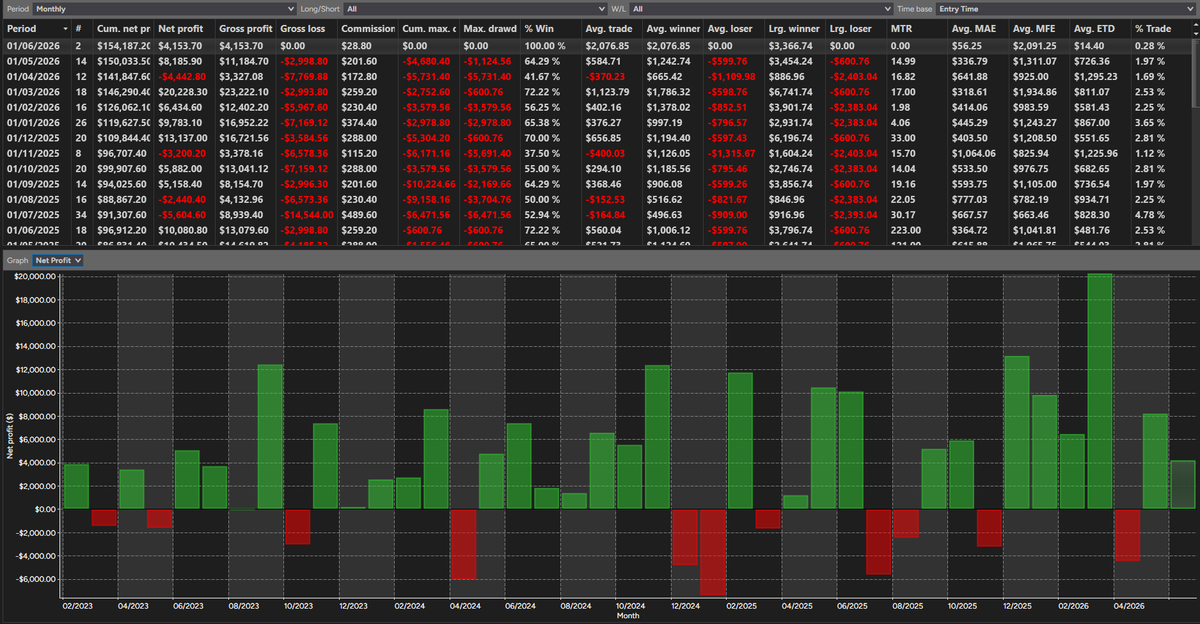1200x624 pixels.
Task: Click the % Win column header
Action: [550, 29]
